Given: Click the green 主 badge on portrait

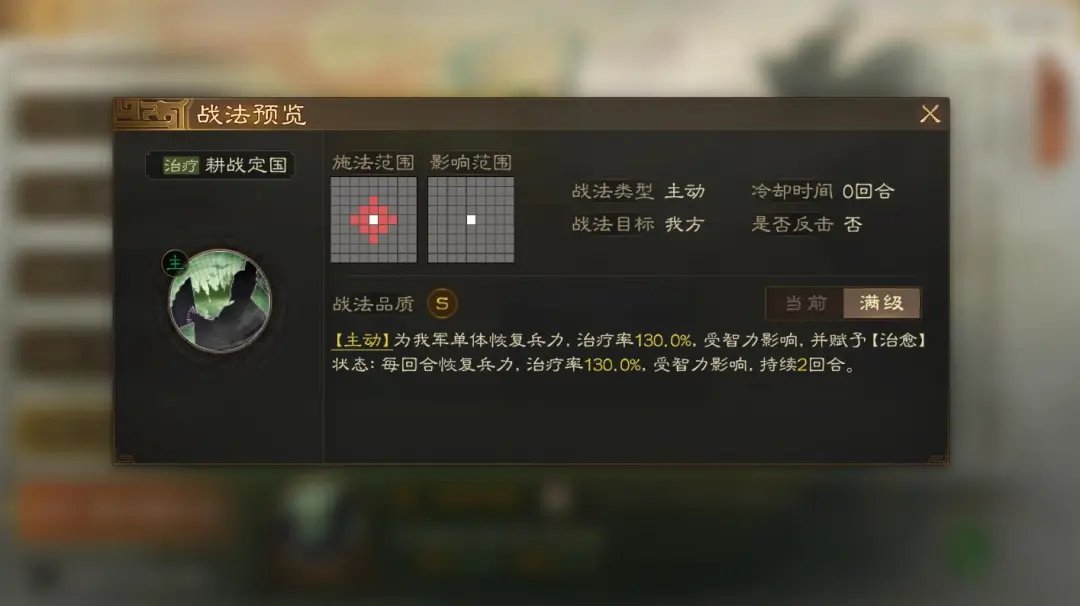Looking at the screenshot, I should pos(175,263).
